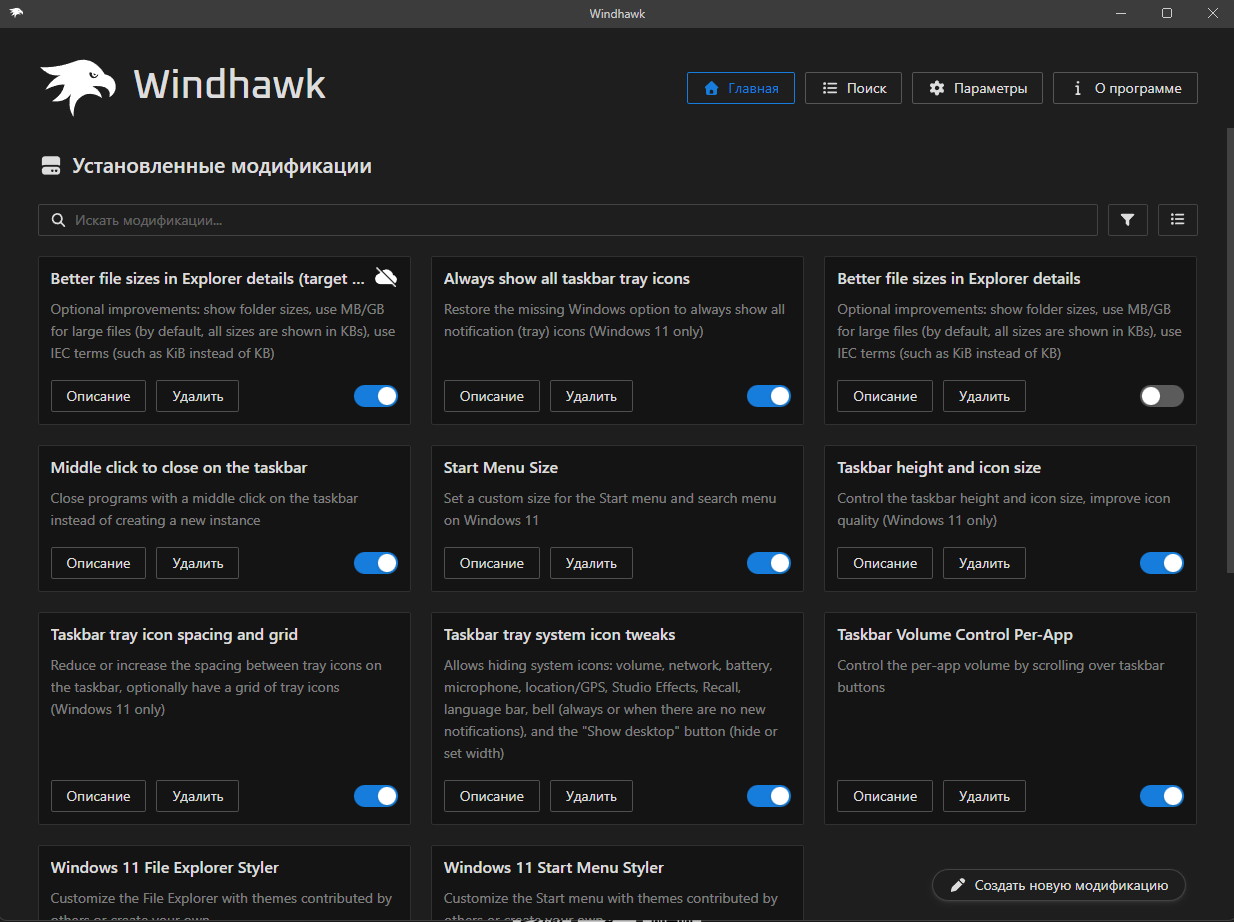Enable Better file sizes in Explorer details

1162,396
